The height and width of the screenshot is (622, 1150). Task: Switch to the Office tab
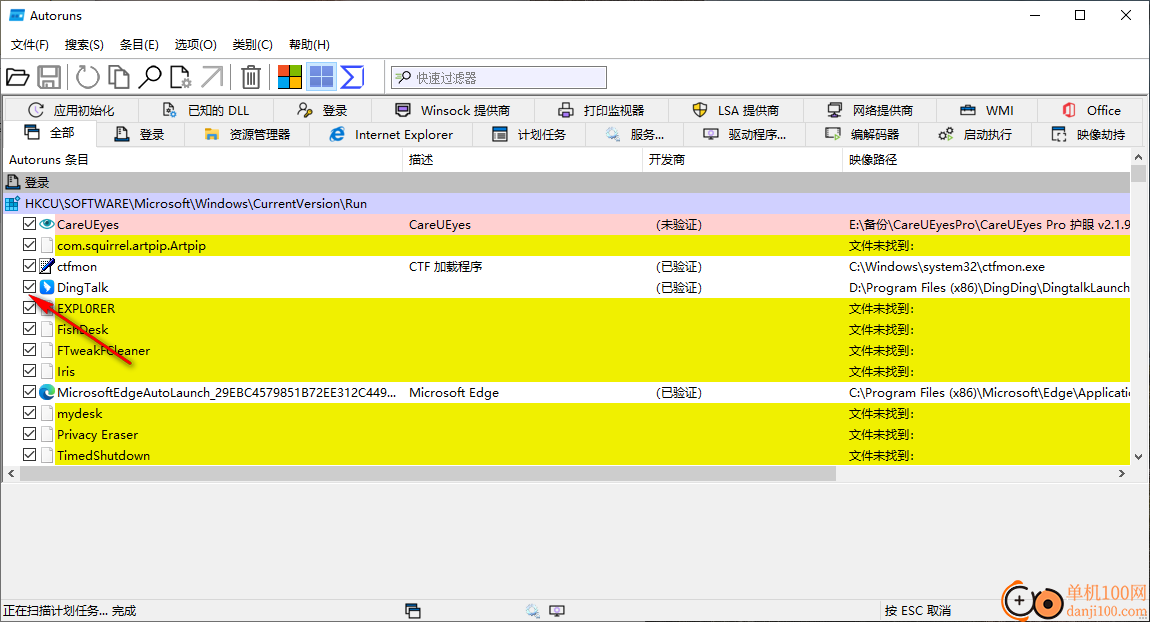(x=1091, y=110)
